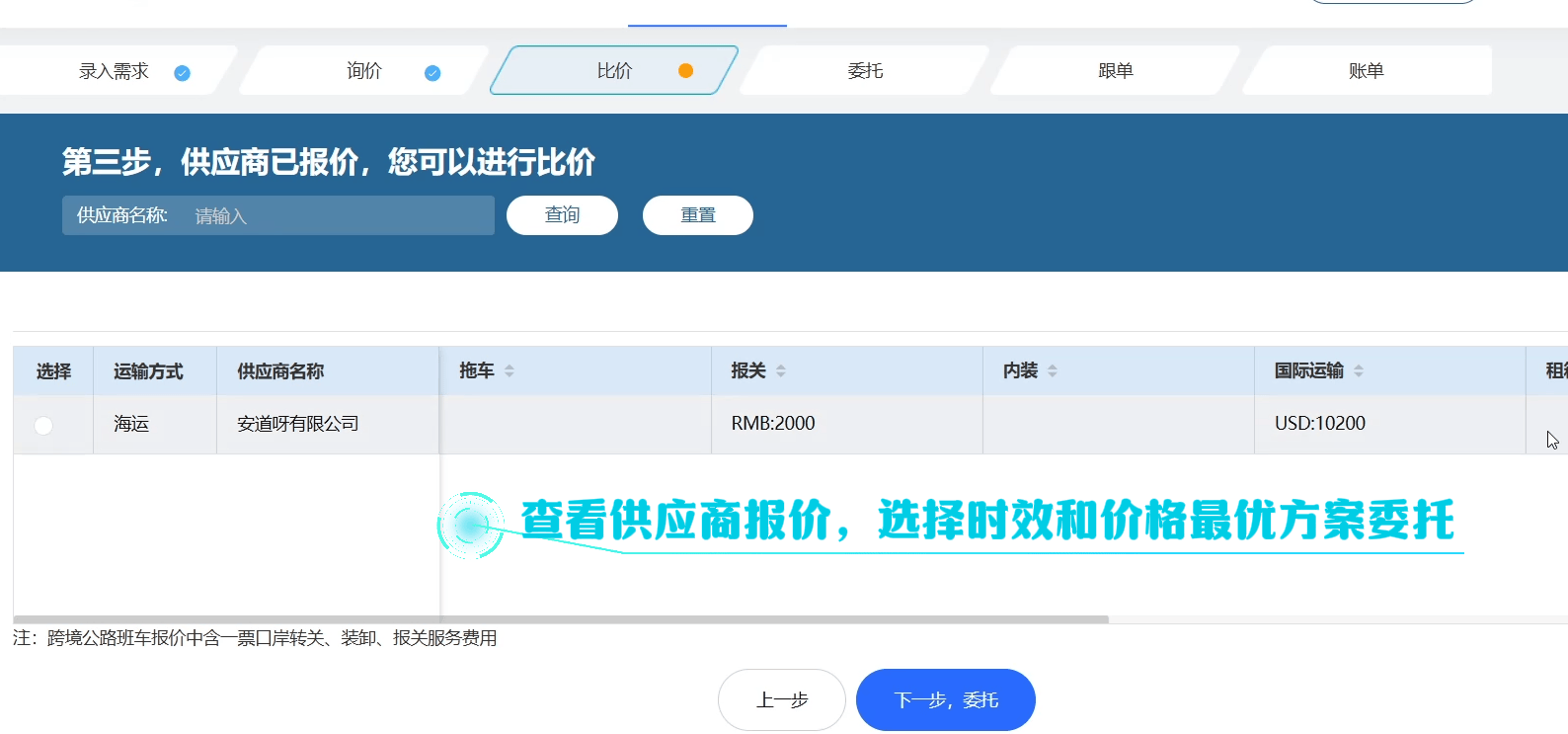Click the glowing cyan hint circle
Screen dimensions: 1568x734
point(470,526)
